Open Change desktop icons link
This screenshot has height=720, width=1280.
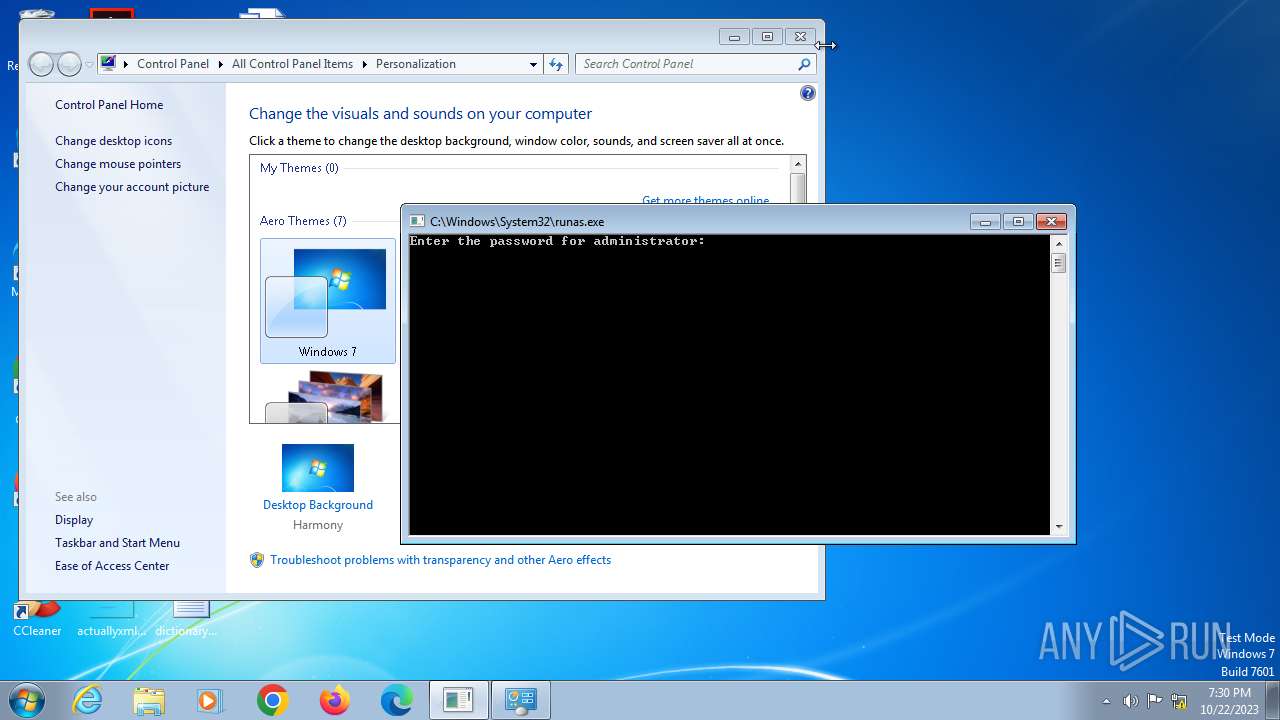(x=113, y=141)
